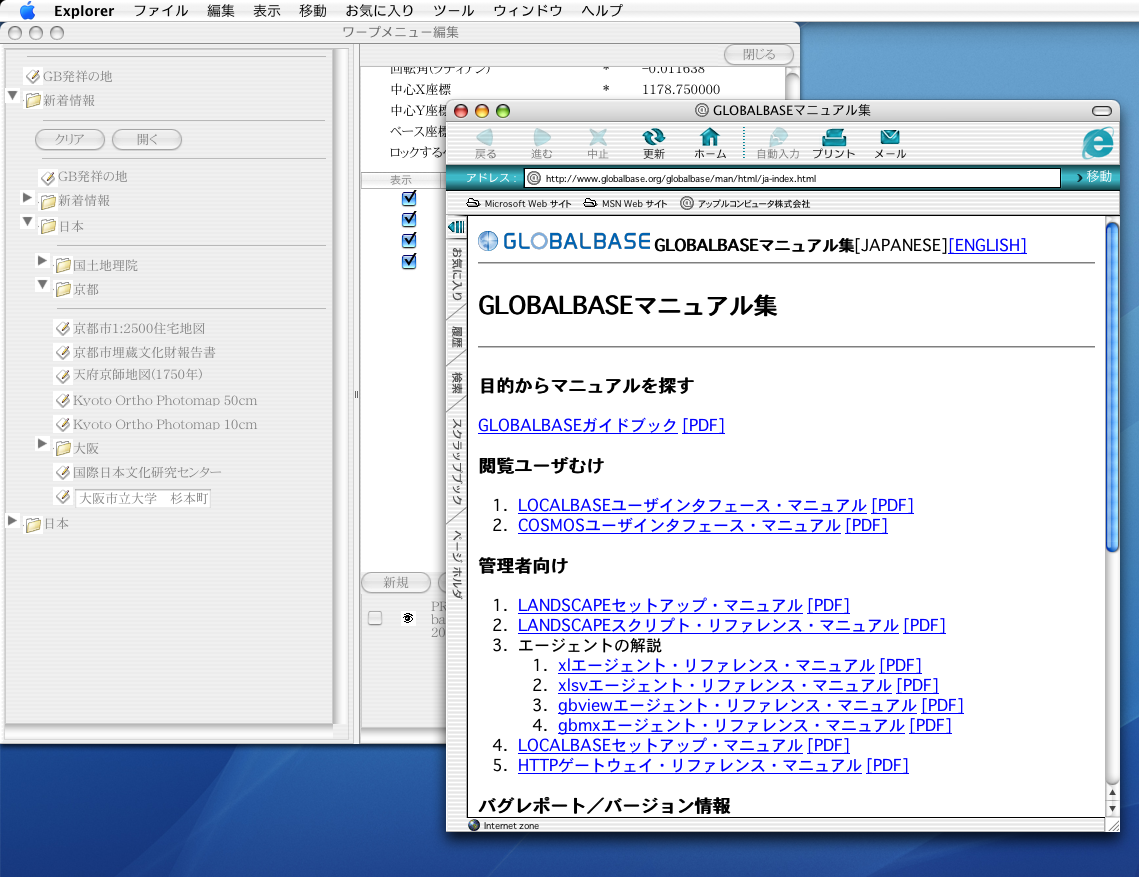Click the 開く button
The height and width of the screenshot is (877, 1139).
(x=147, y=139)
